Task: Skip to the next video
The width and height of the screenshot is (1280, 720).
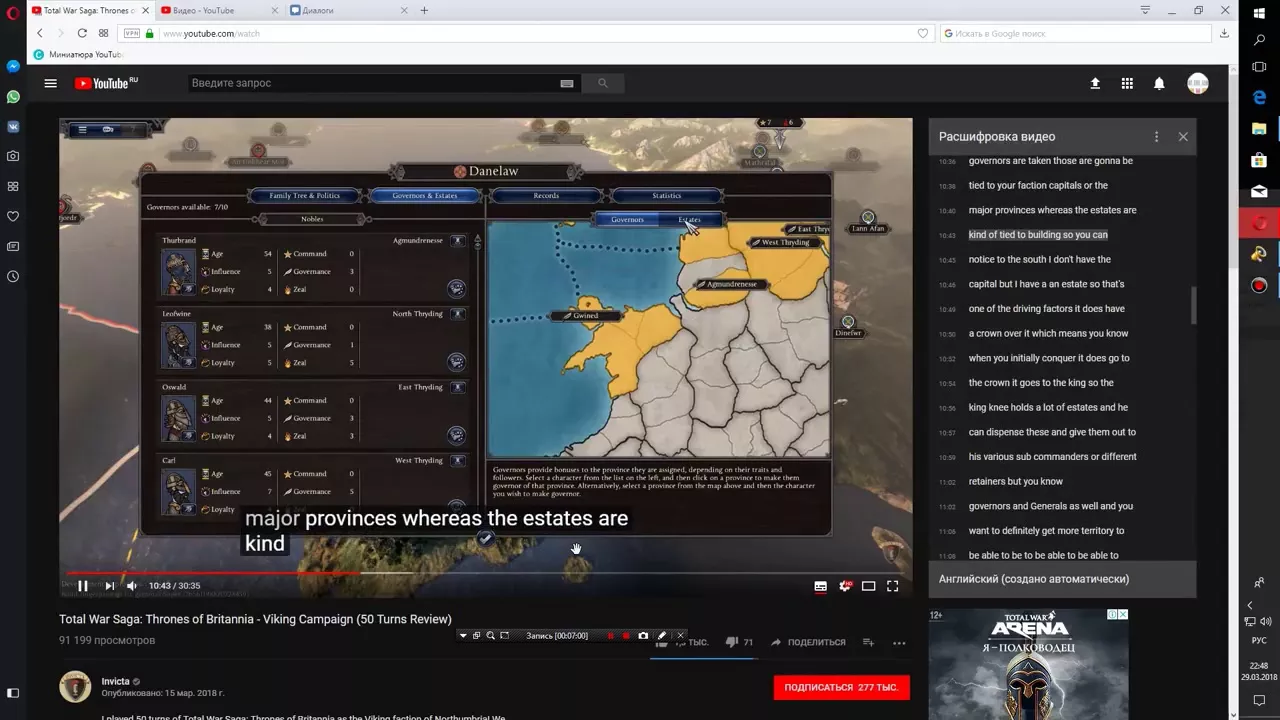Action: (x=109, y=586)
